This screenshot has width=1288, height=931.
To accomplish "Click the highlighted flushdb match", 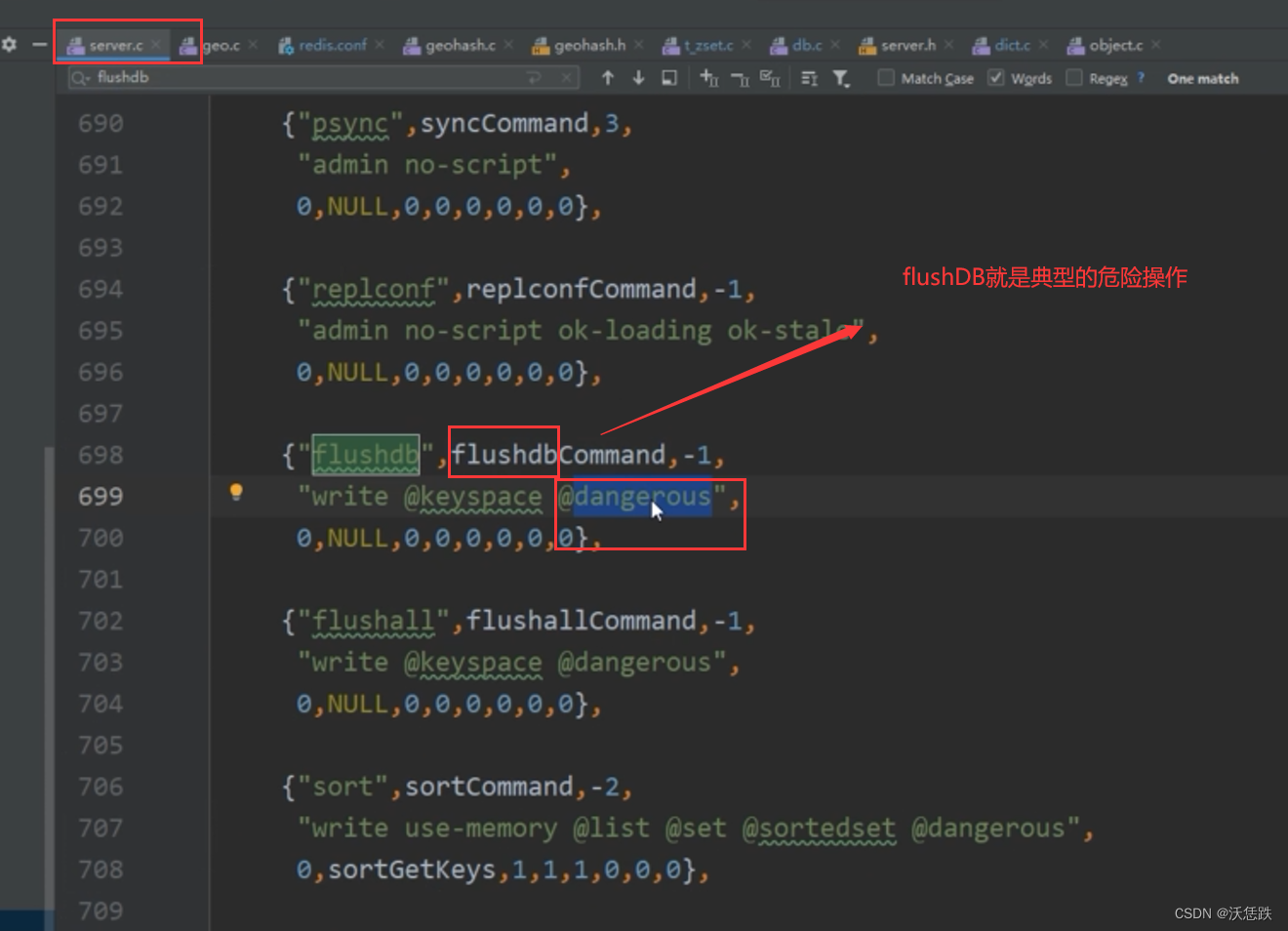I will click(x=366, y=455).
